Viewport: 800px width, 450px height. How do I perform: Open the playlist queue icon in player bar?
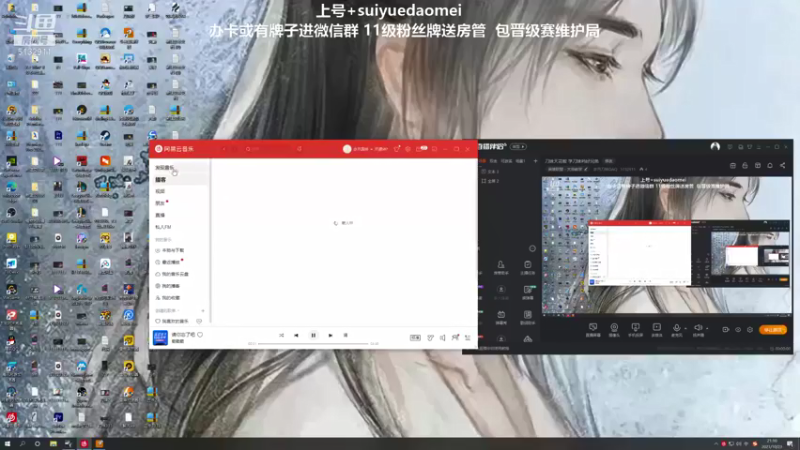click(467, 338)
